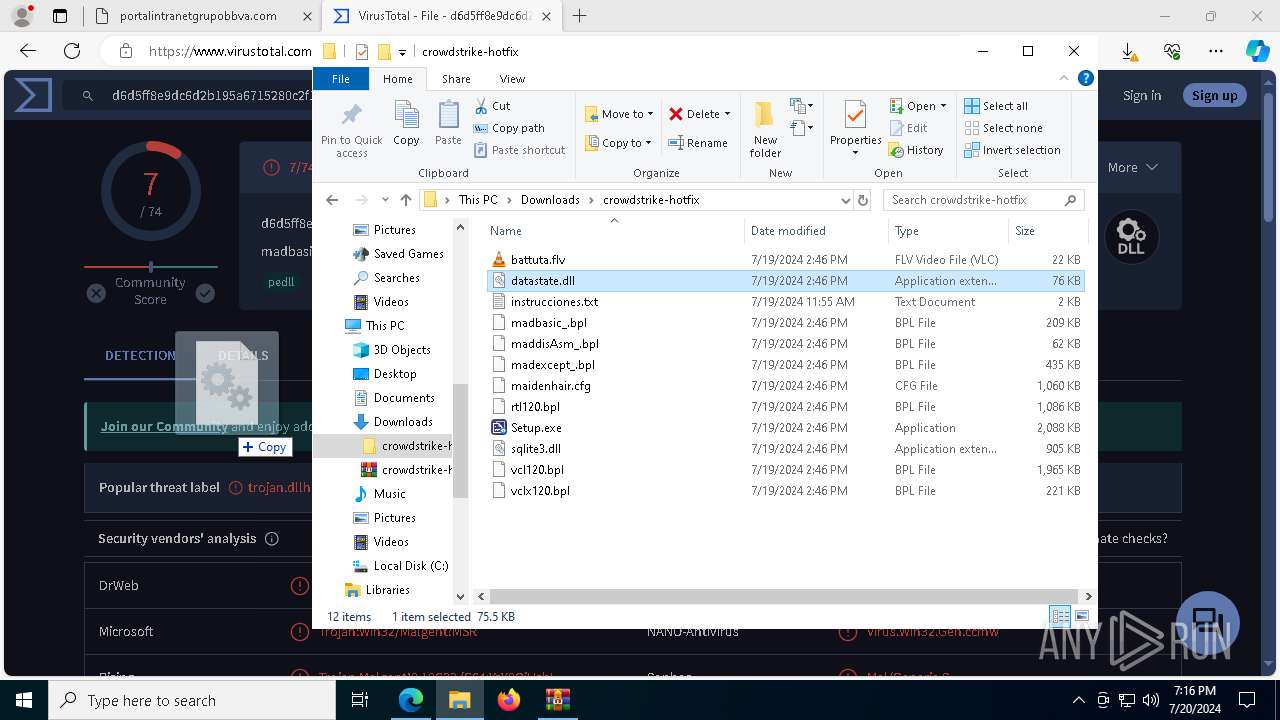Click Select all
The width and height of the screenshot is (1280, 720).
coord(996,106)
